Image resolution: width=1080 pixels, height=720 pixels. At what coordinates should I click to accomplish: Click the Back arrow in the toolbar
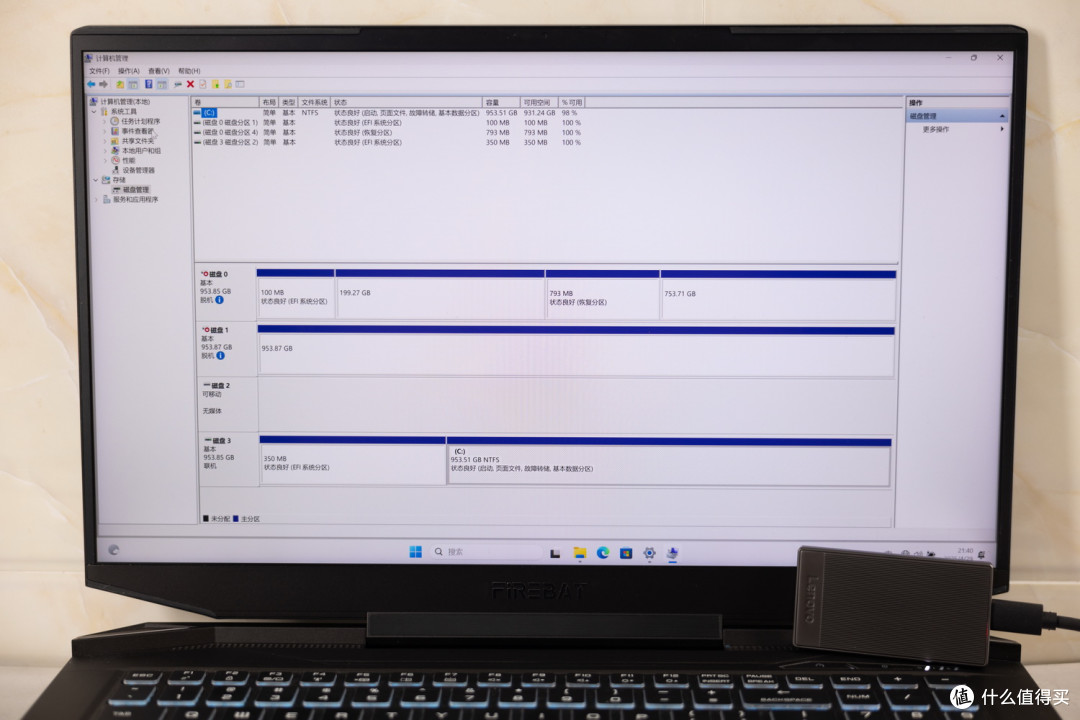click(91, 84)
